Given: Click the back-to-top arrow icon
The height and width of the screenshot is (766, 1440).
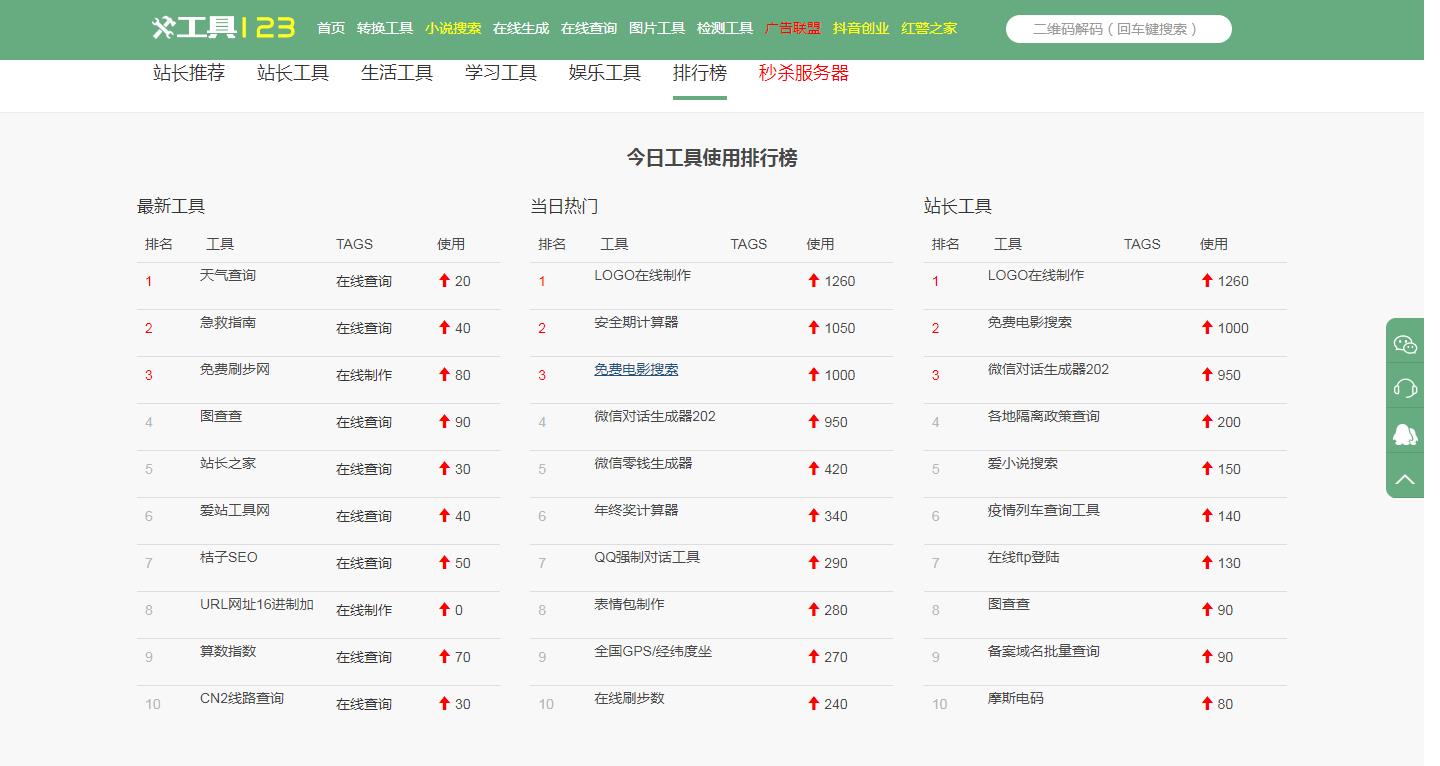Looking at the screenshot, I should [1404, 477].
